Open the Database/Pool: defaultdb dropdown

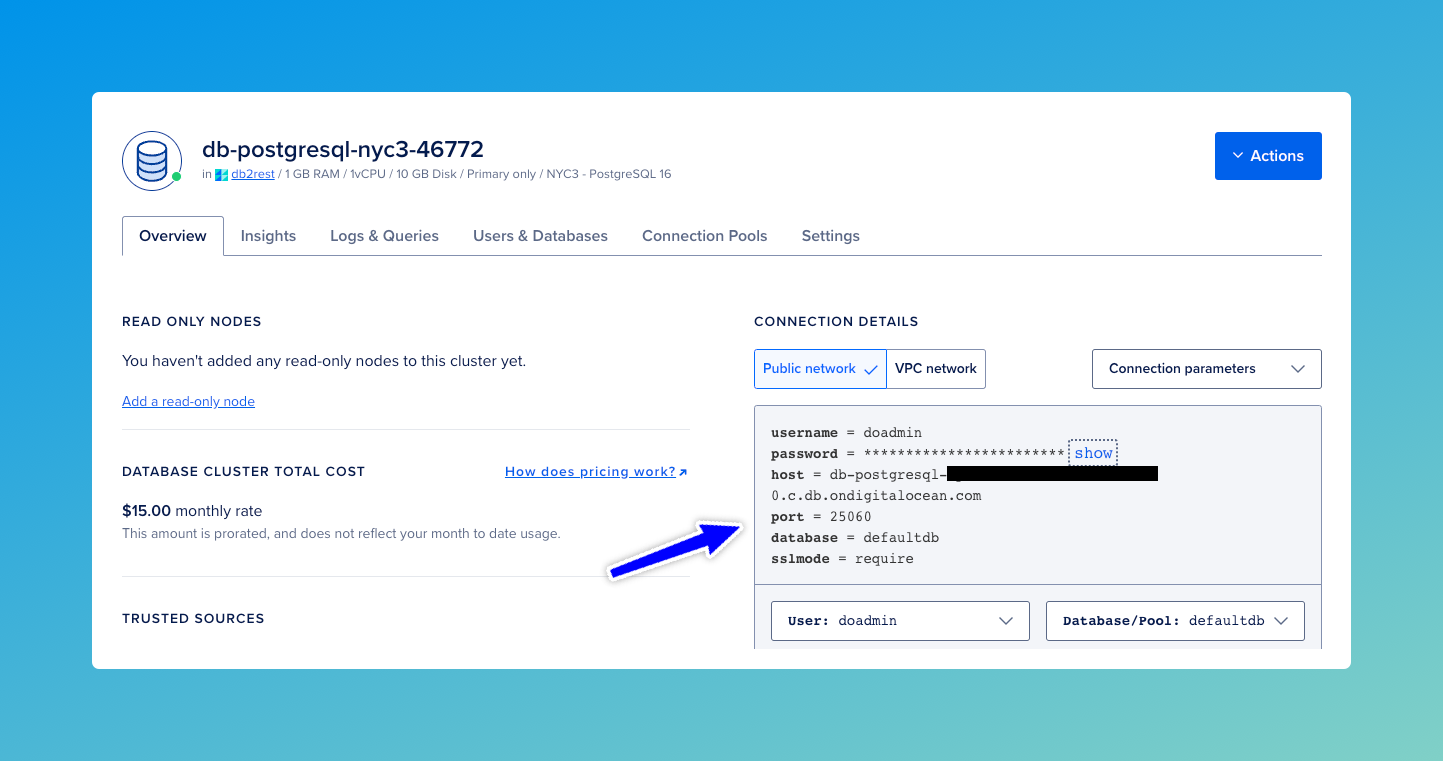(x=1175, y=620)
